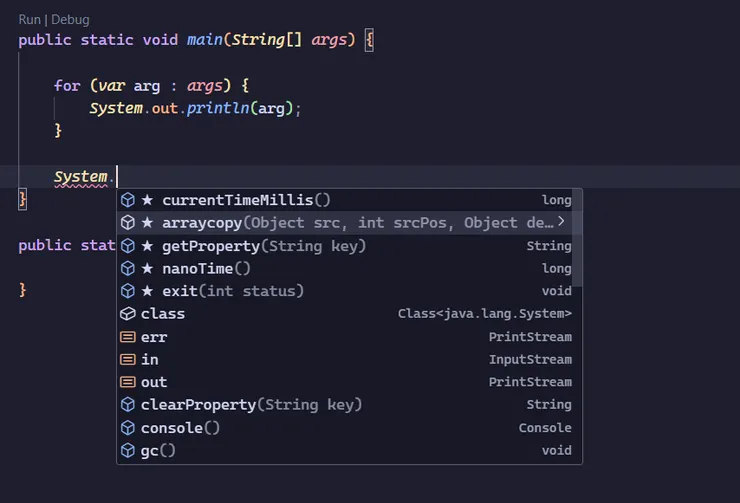Image resolution: width=740 pixels, height=503 pixels.
Task: Click the method icon next to nanoTime()
Action: [x=128, y=269]
